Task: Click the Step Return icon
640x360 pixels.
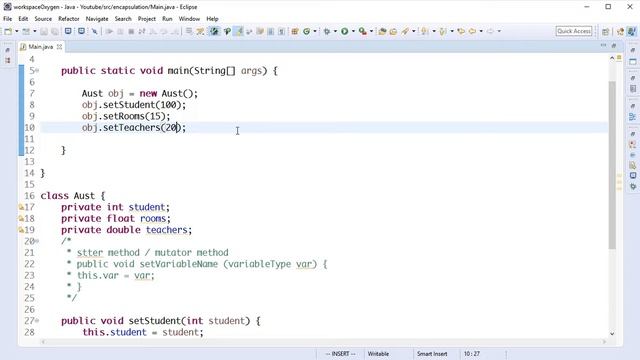Action: click(x=175, y=31)
